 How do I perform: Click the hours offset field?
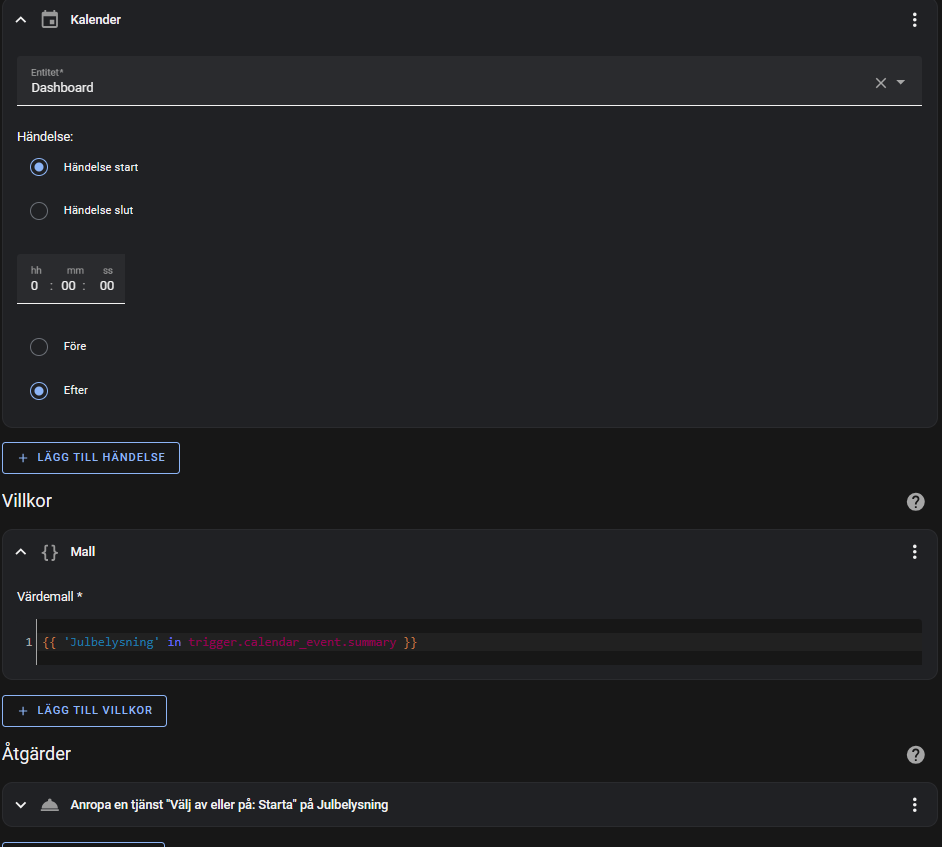coord(35,286)
